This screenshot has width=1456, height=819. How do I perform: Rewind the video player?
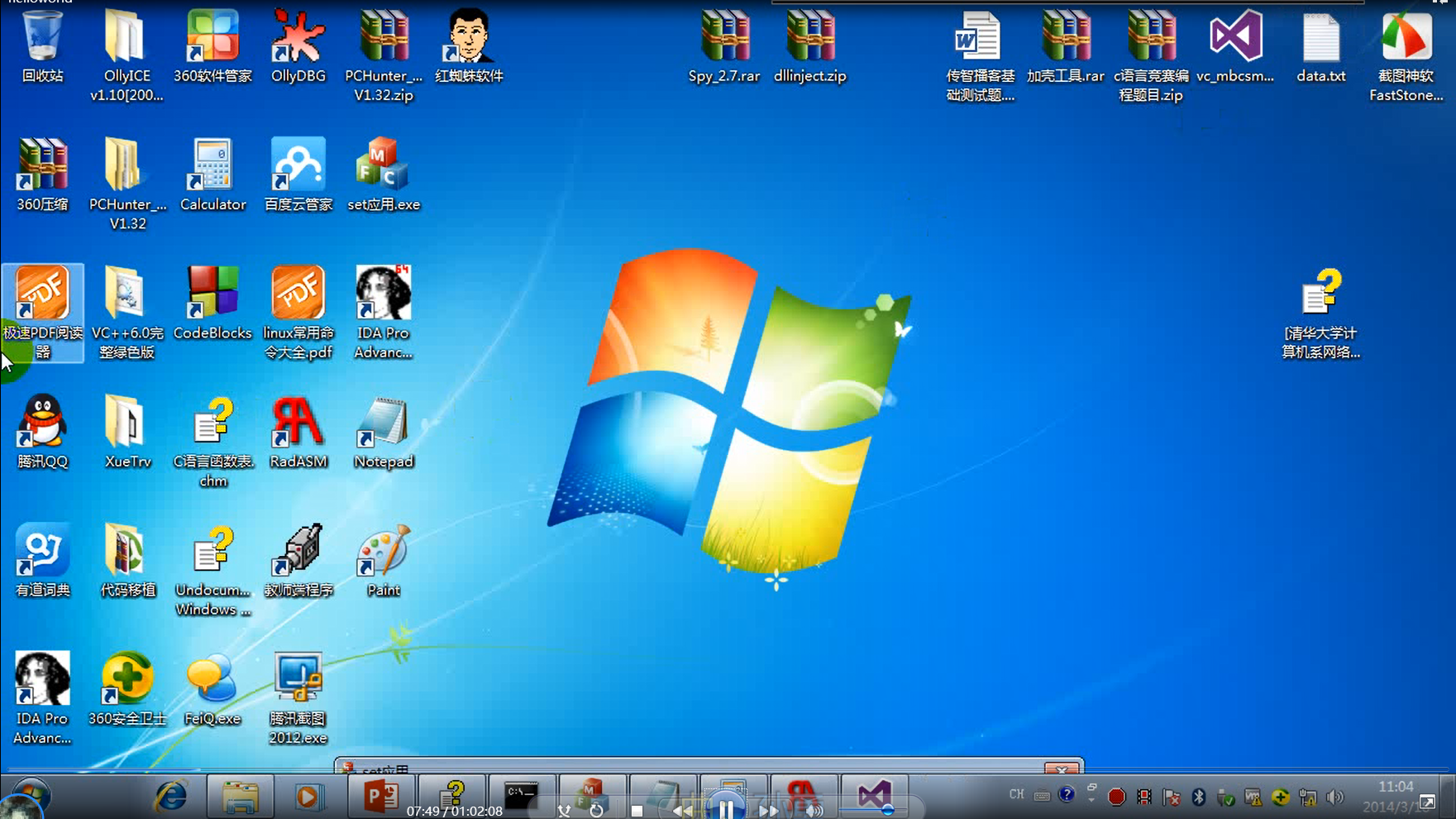pyautogui.click(x=683, y=811)
